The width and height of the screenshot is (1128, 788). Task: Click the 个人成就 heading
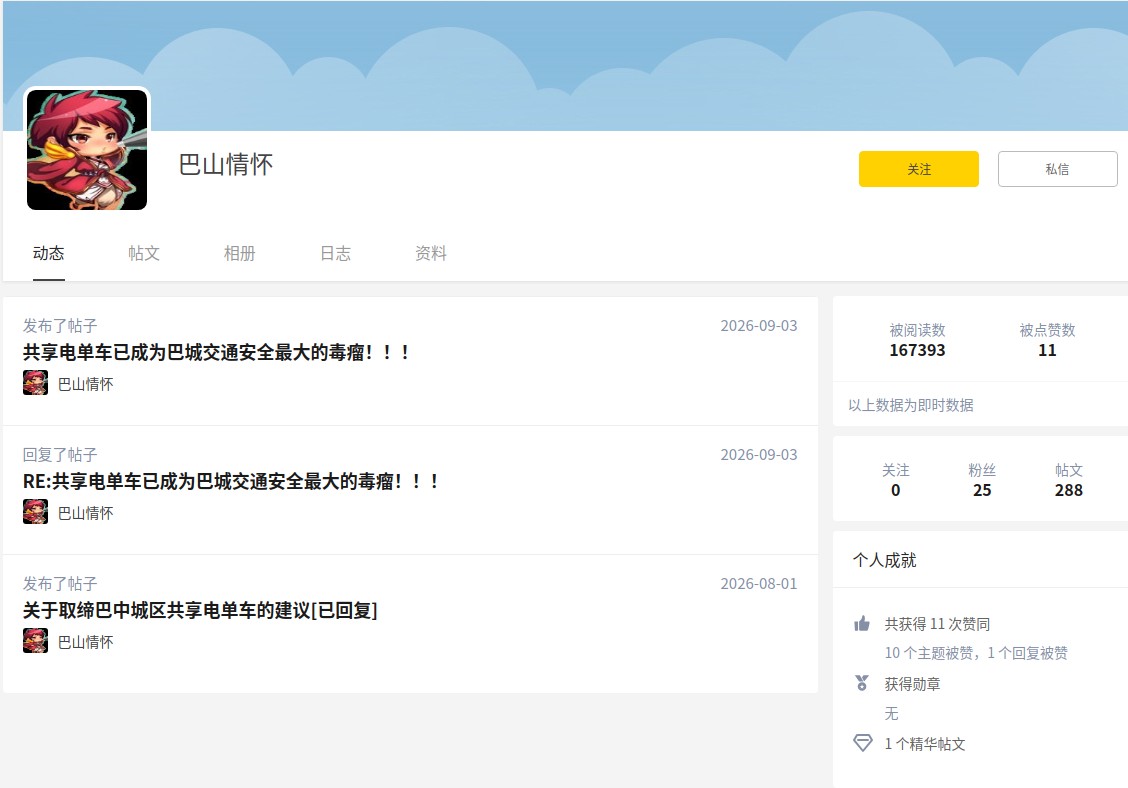pyautogui.click(x=885, y=561)
